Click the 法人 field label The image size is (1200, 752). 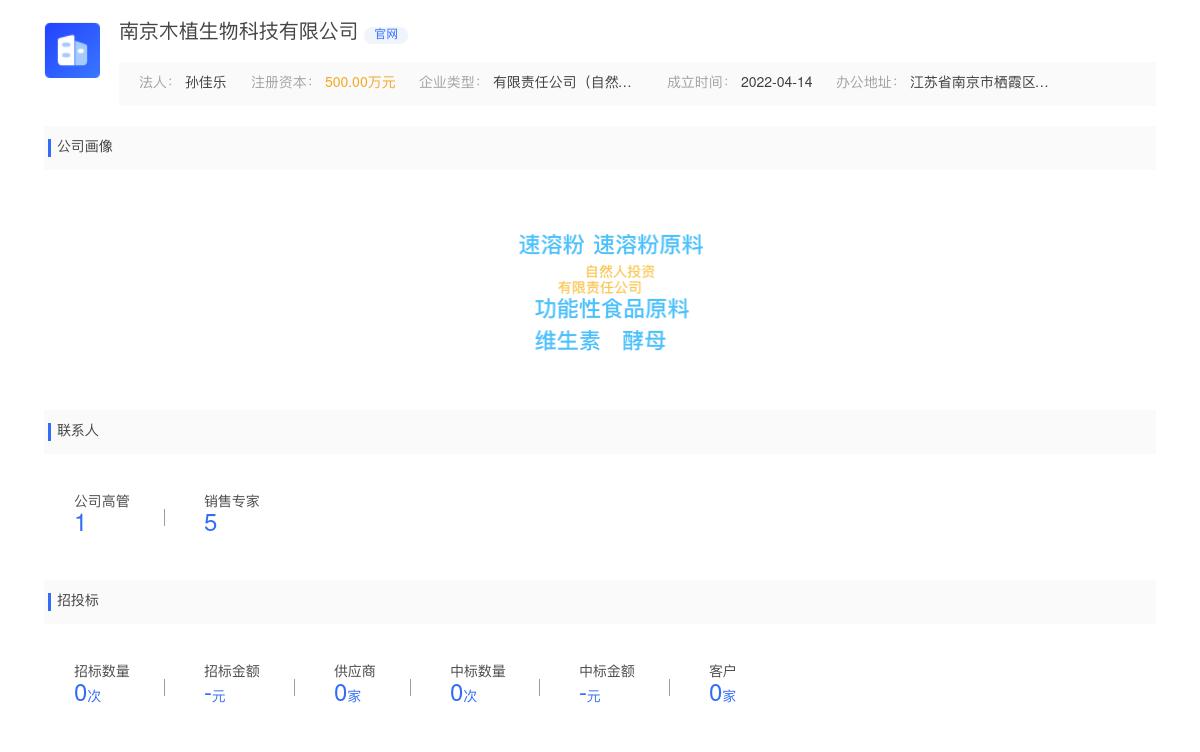tap(155, 83)
